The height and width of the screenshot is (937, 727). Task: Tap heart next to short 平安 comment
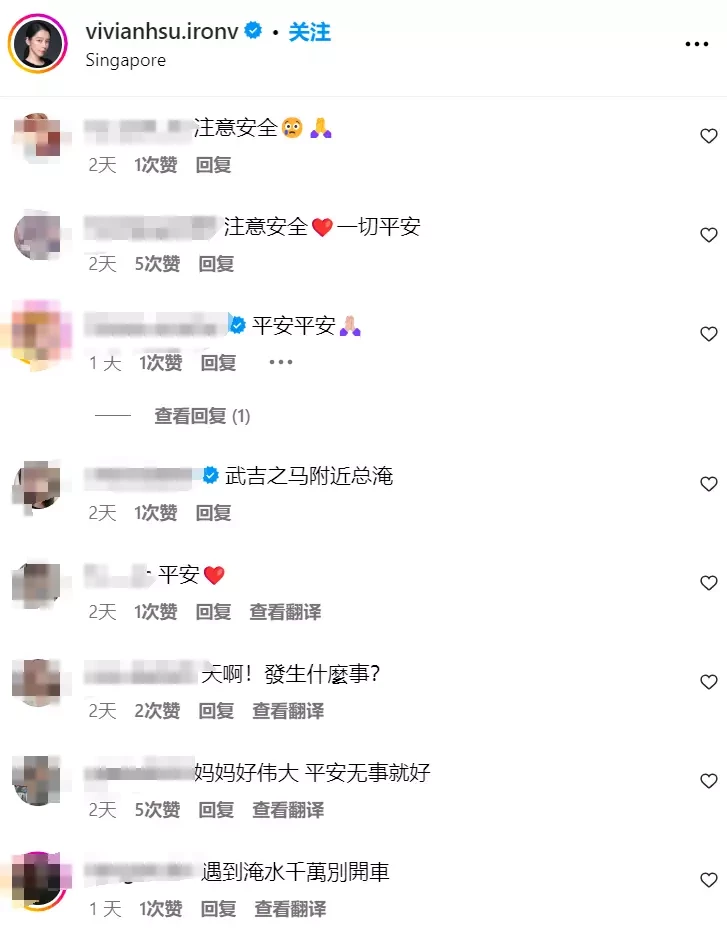708,583
